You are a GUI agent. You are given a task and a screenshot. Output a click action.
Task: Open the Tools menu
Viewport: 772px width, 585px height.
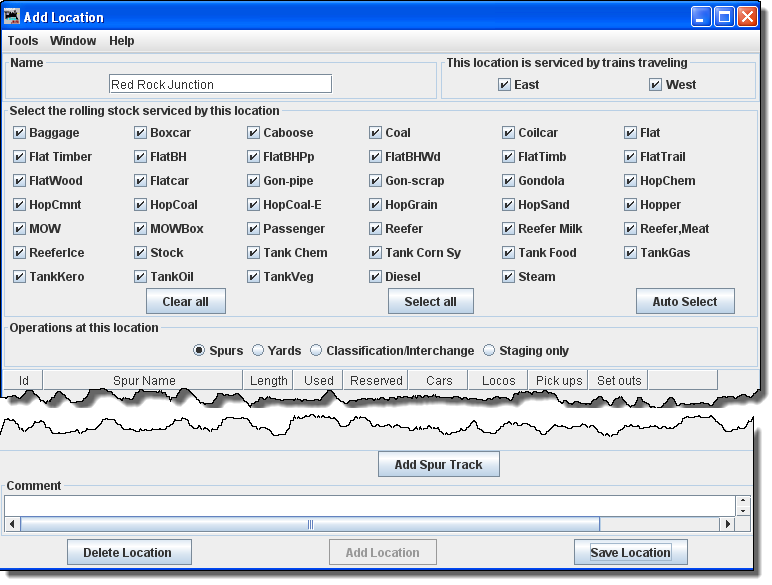[x=23, y=41]
